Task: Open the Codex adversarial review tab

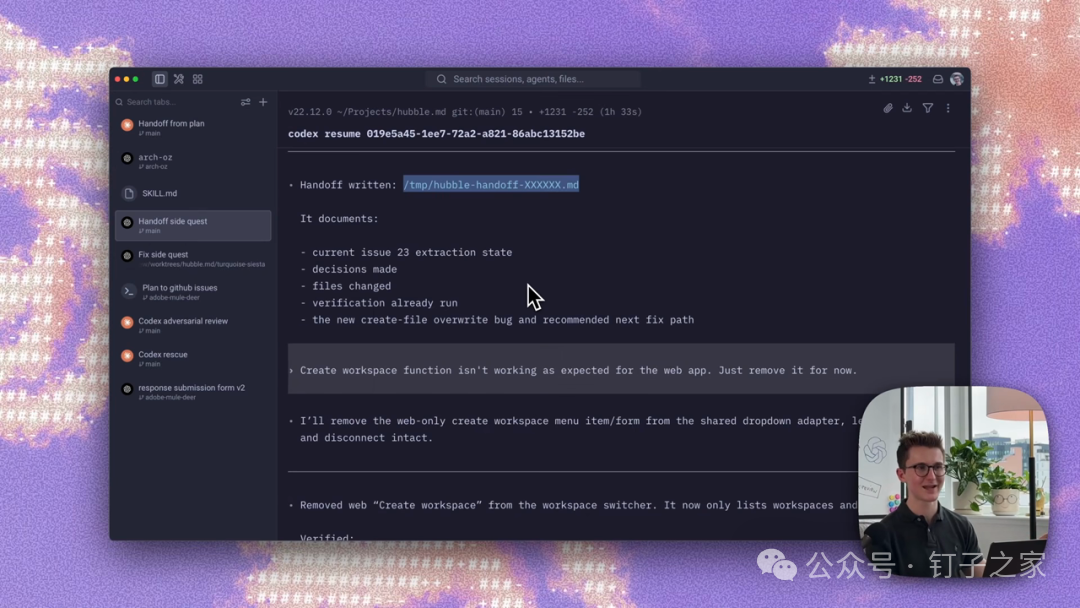Action: coord(193,325)
